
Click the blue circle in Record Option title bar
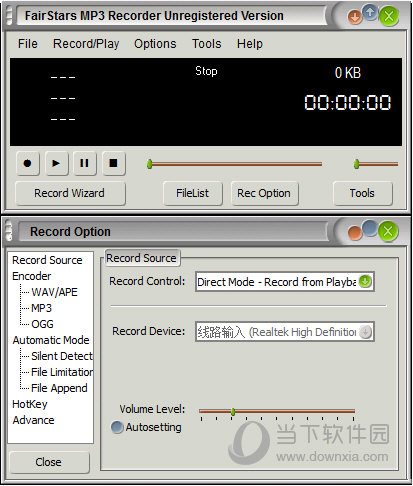point(369,228)
